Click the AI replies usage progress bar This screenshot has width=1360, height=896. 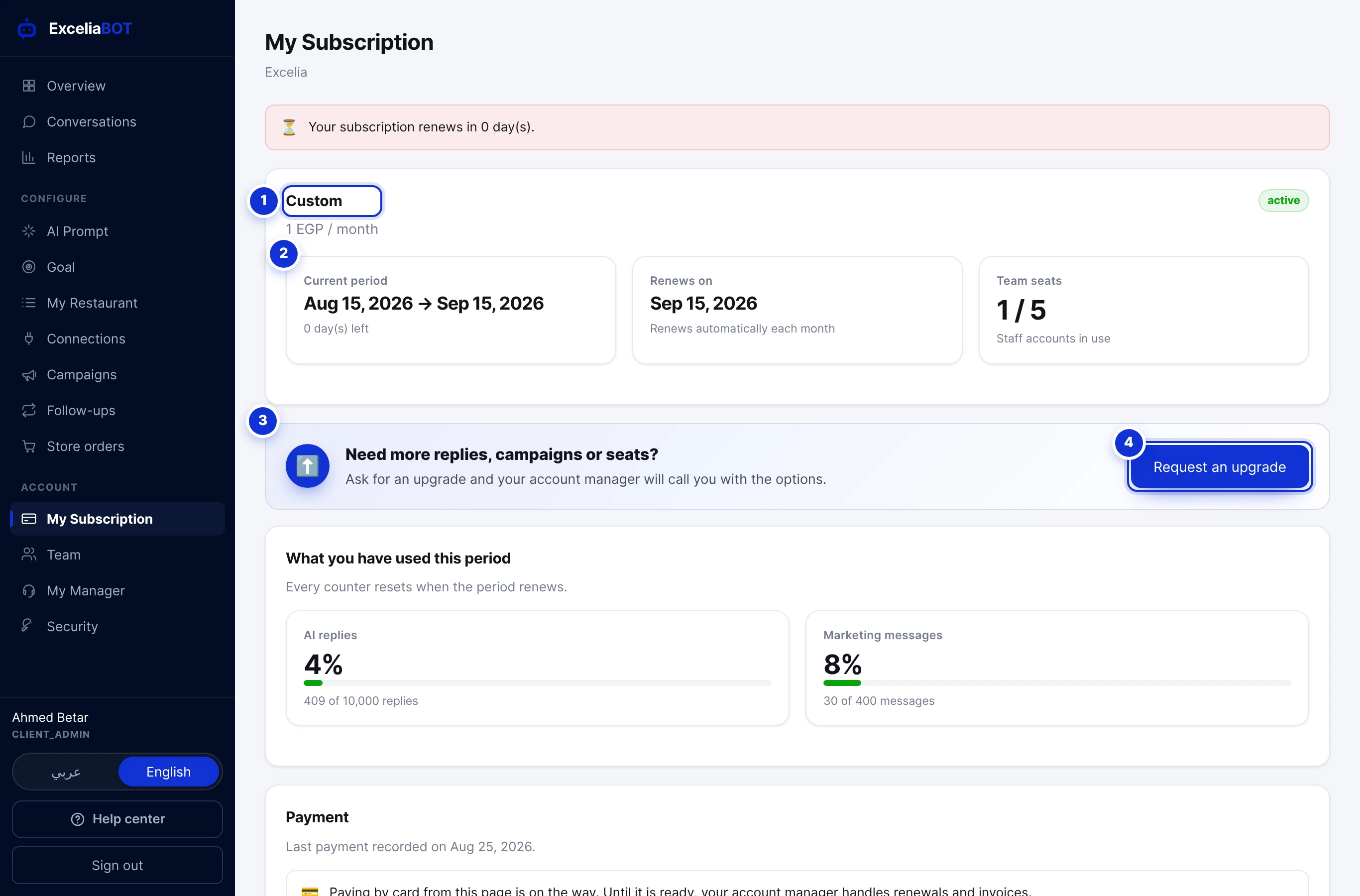(x=537, y=683)
